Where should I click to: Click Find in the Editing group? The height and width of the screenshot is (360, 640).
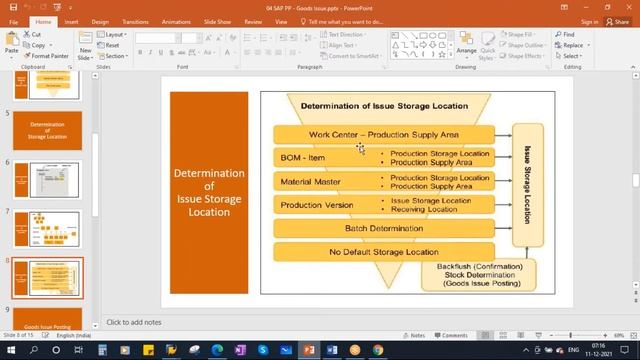tap(565, 35)
